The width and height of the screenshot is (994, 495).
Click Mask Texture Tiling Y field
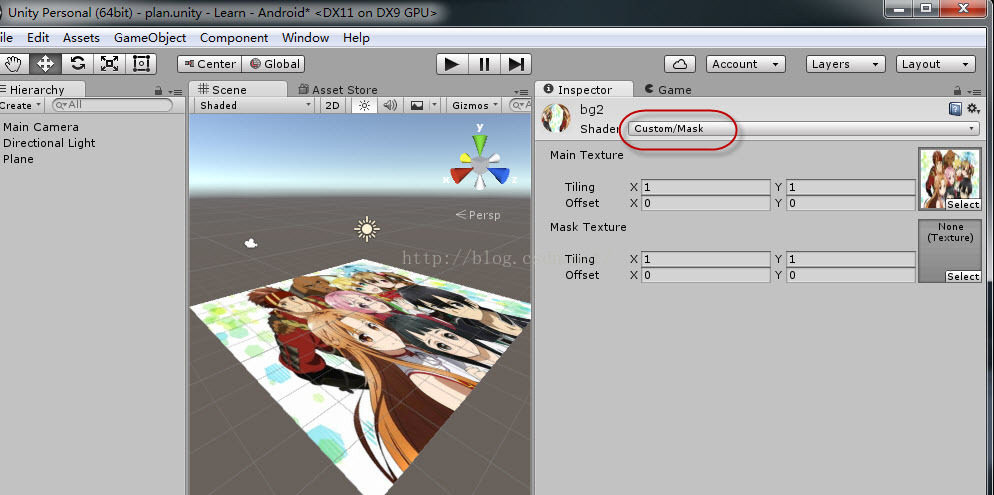coord(851,259)
